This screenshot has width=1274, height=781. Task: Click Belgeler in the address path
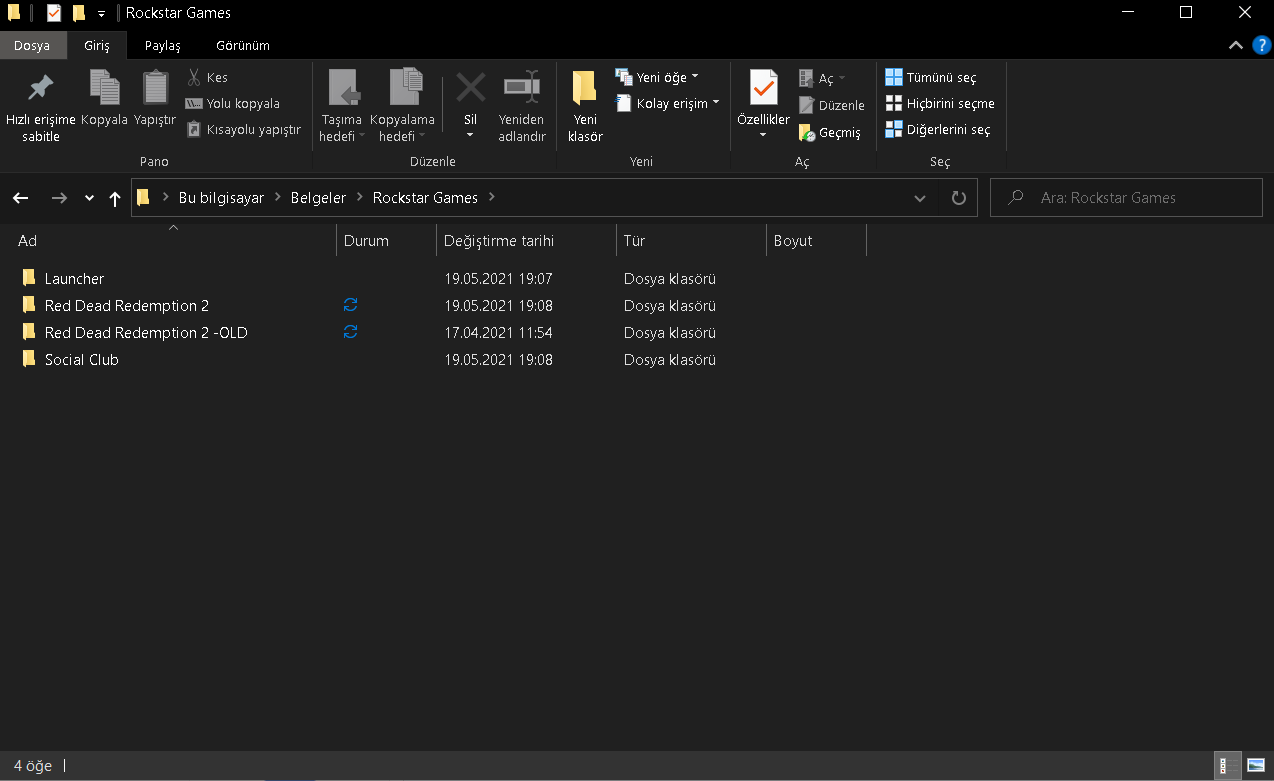coord(318,198)
